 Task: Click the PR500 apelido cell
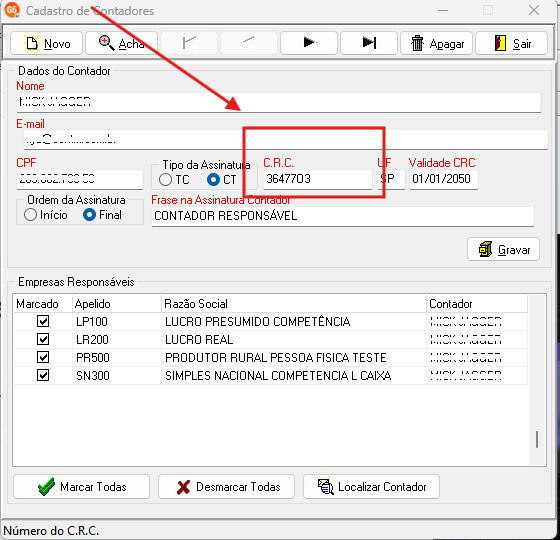pyautogui.click(x=117, y=358)
